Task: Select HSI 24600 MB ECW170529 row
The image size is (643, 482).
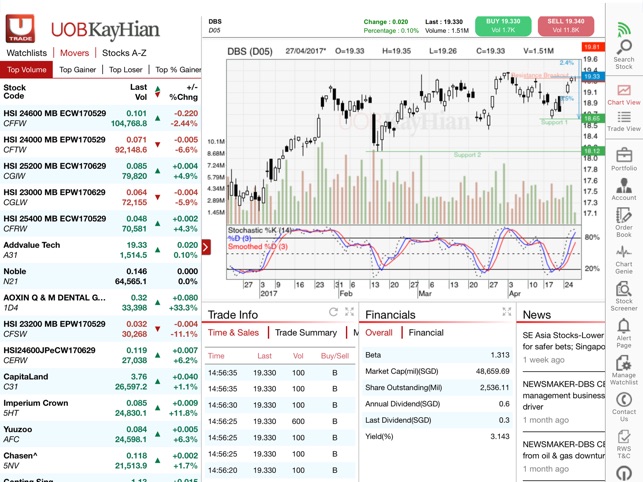Action: coord(100,118)
